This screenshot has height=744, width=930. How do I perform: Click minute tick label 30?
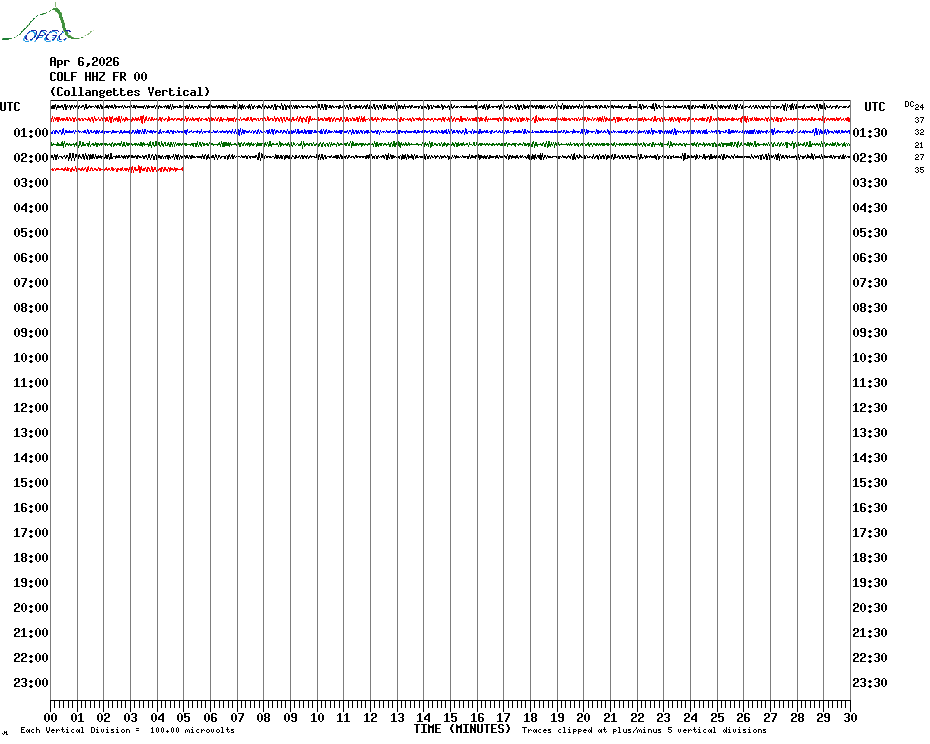(851, 717)
